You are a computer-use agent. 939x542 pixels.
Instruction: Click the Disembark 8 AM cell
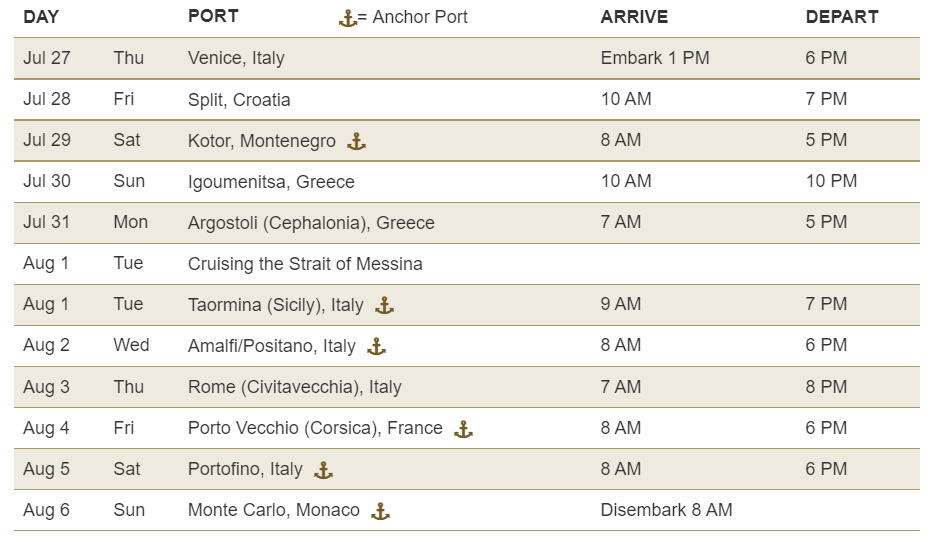coord(667,510)
